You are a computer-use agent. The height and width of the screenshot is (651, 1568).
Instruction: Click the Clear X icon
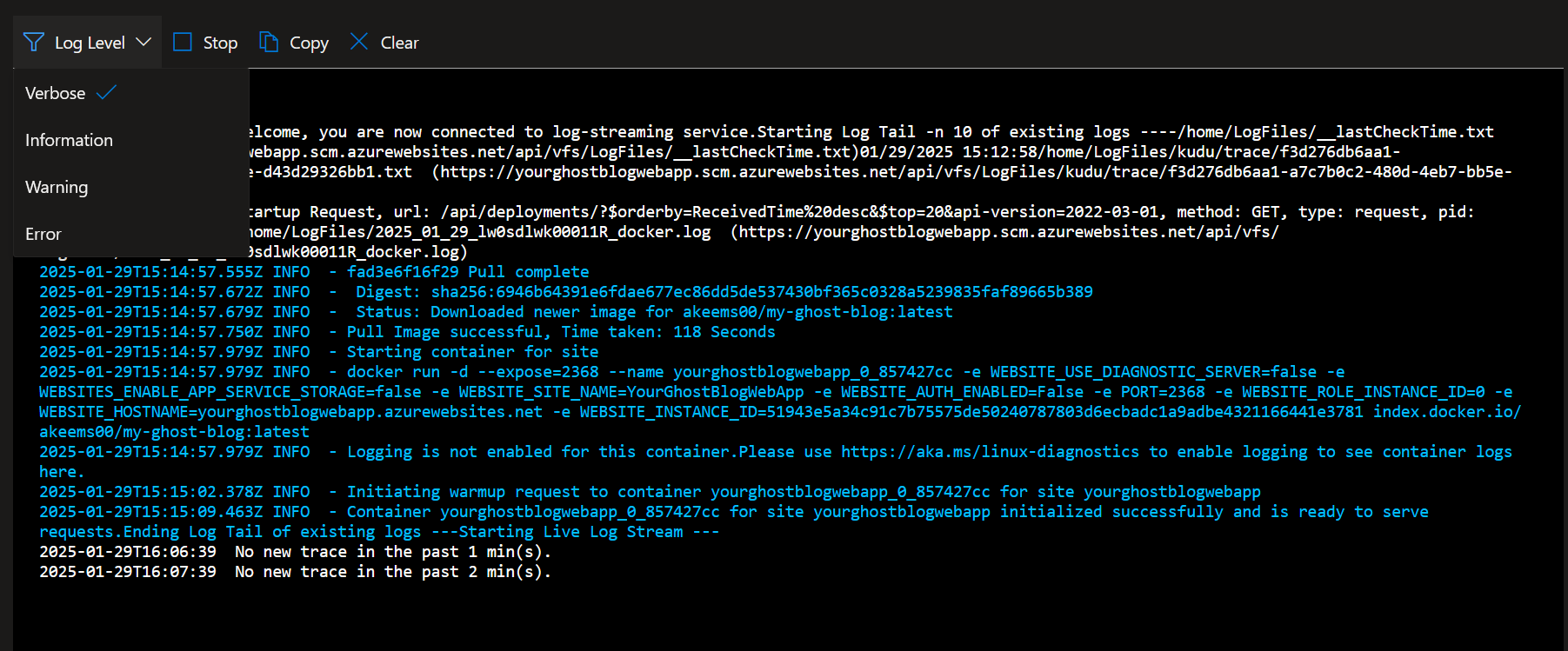click(x=359, y=41)
